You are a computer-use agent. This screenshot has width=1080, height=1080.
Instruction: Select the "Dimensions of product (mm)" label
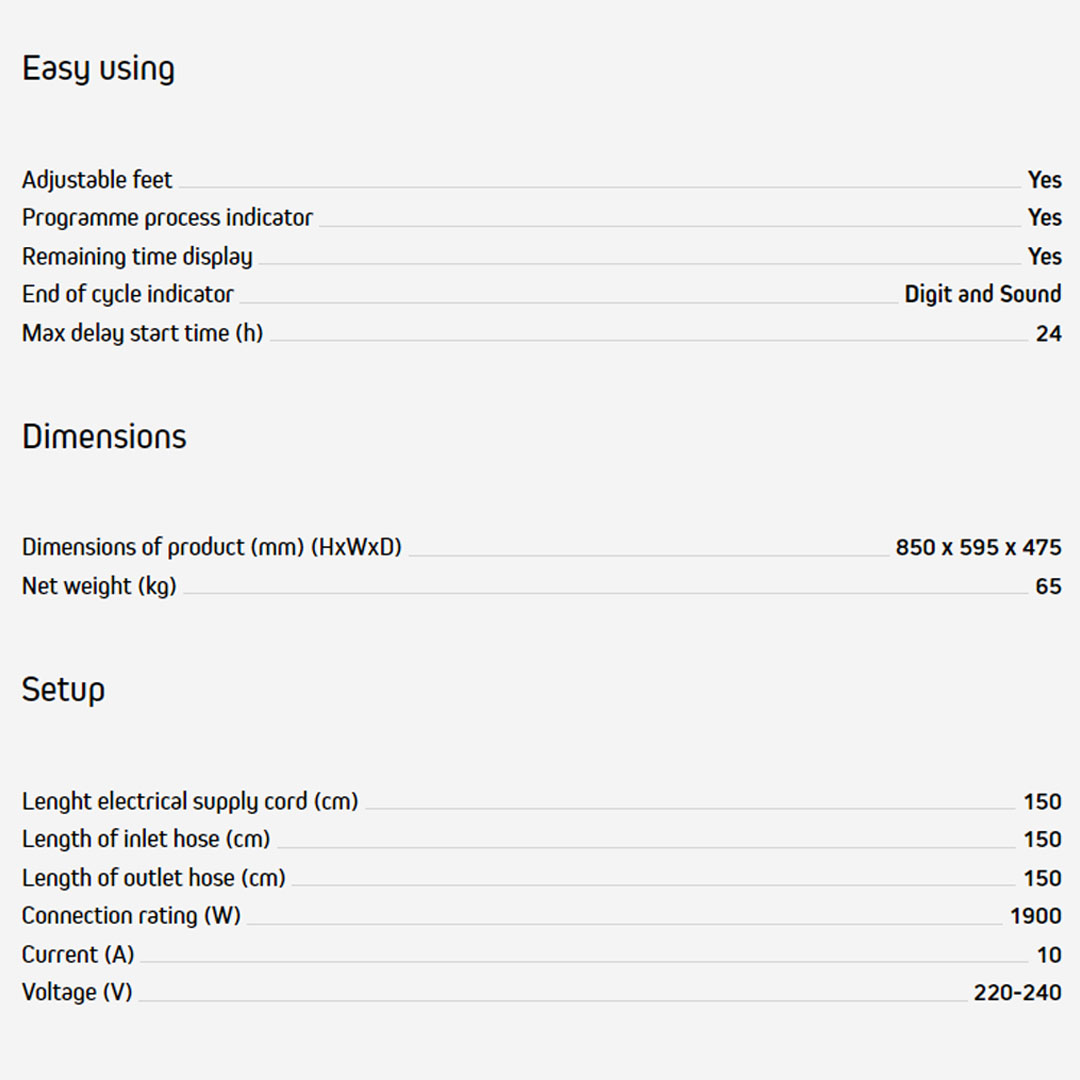[211, 547]
